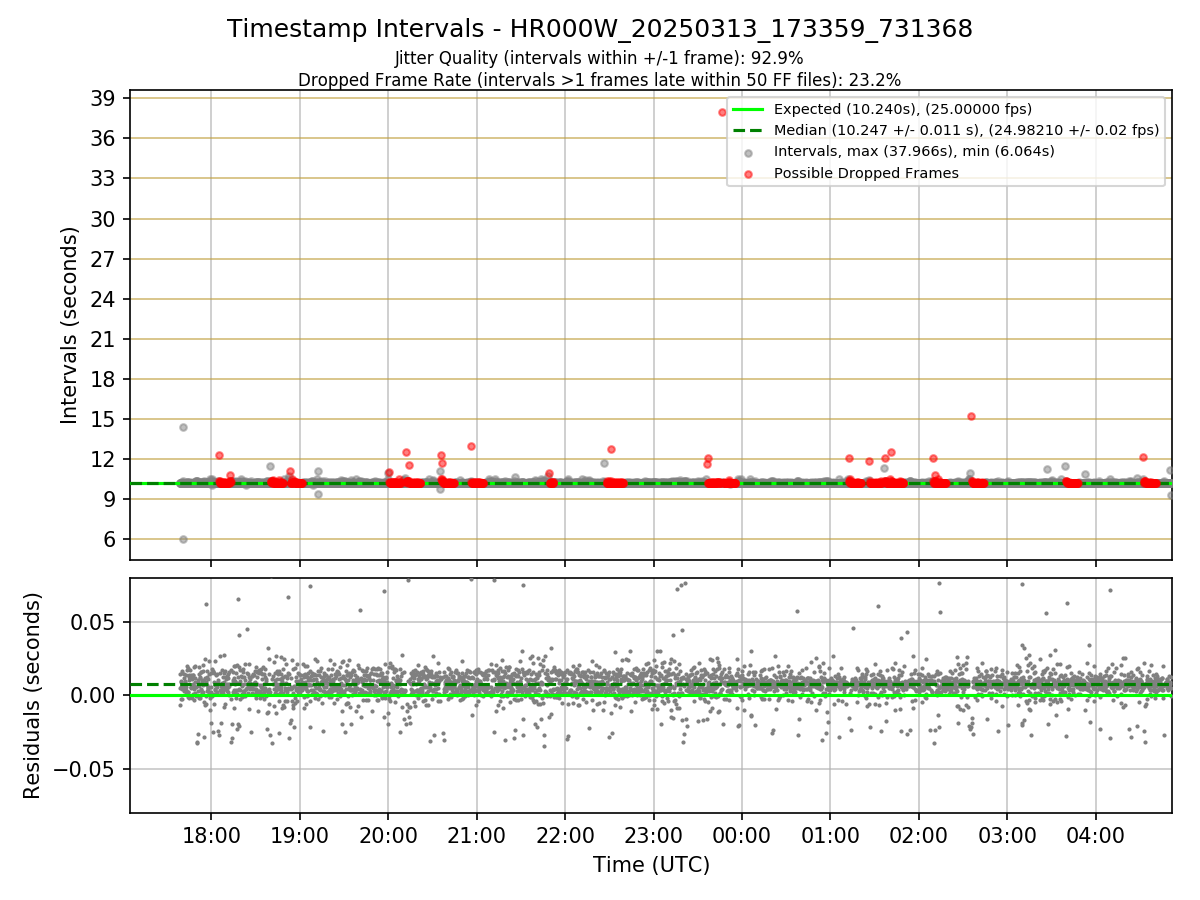Image resolution: width=1200 pixels, height=900 pixels.
Task: Click the solid green line sample in the legend
Action: [748, 109]
